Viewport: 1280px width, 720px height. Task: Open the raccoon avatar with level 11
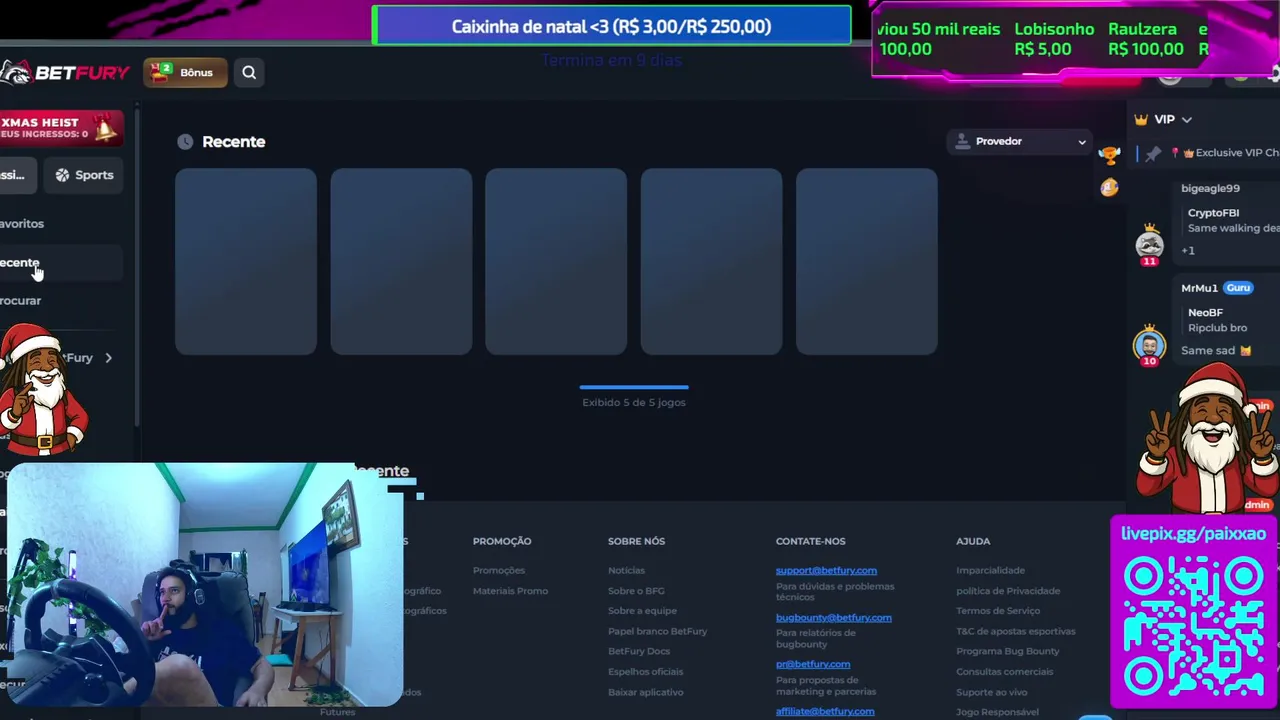[1149, 243]
